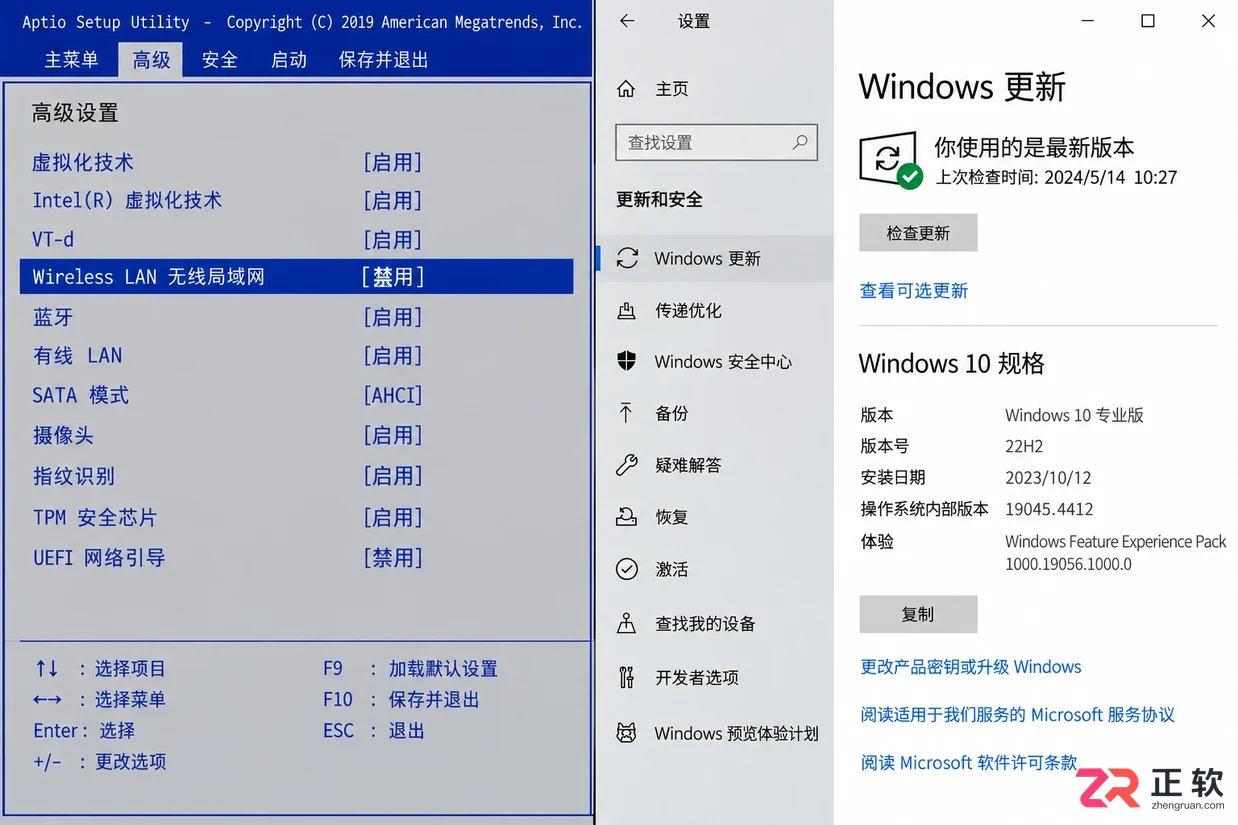Click the checkmark circle icon for 激活
The height and width of the screenshot is (825, 1238).
[x=627, y=569]
